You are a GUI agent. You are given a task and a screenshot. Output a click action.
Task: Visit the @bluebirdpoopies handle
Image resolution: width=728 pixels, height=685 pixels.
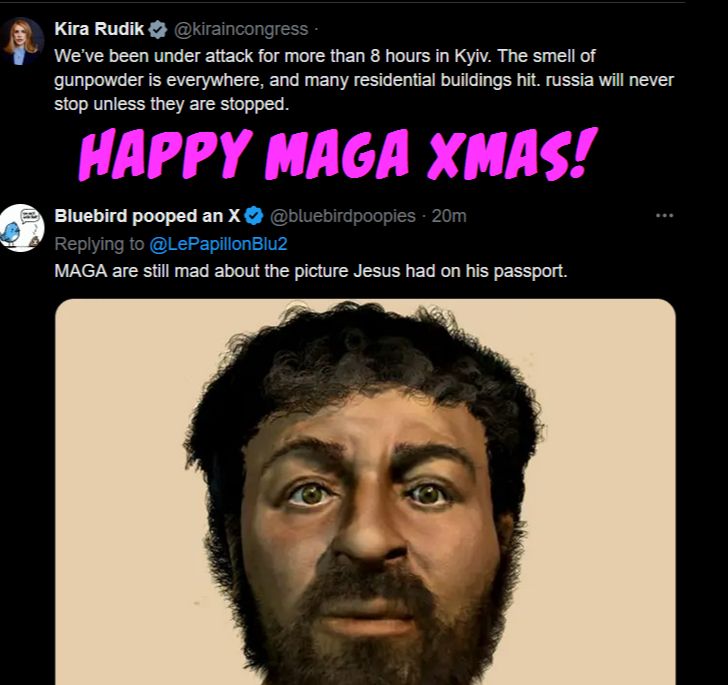(343, 216)
